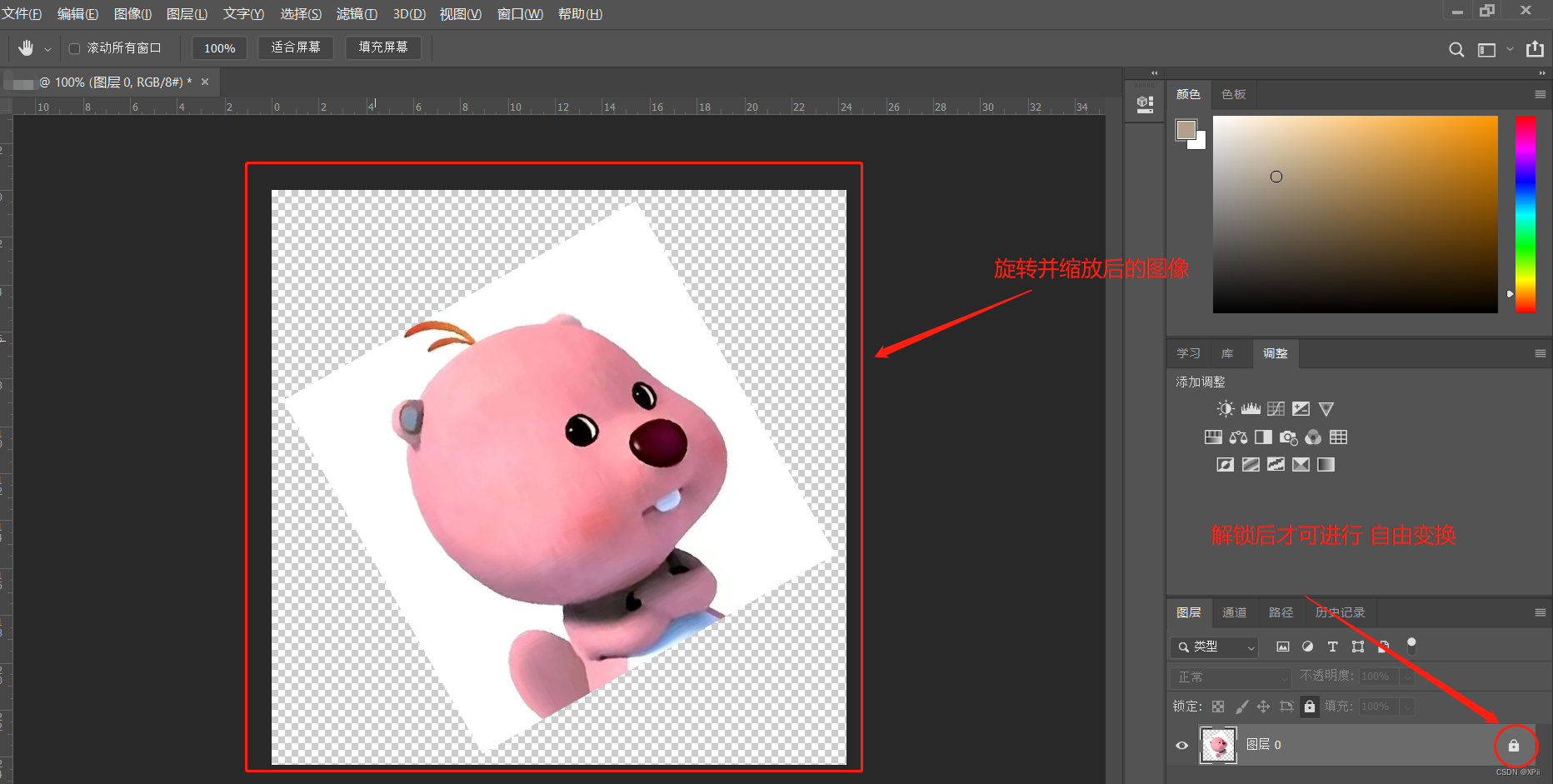The height and width of the screenshot is (784, 1553).
Task: Check the 滚动所有窗口 checkbox
Action: point(74,48)
